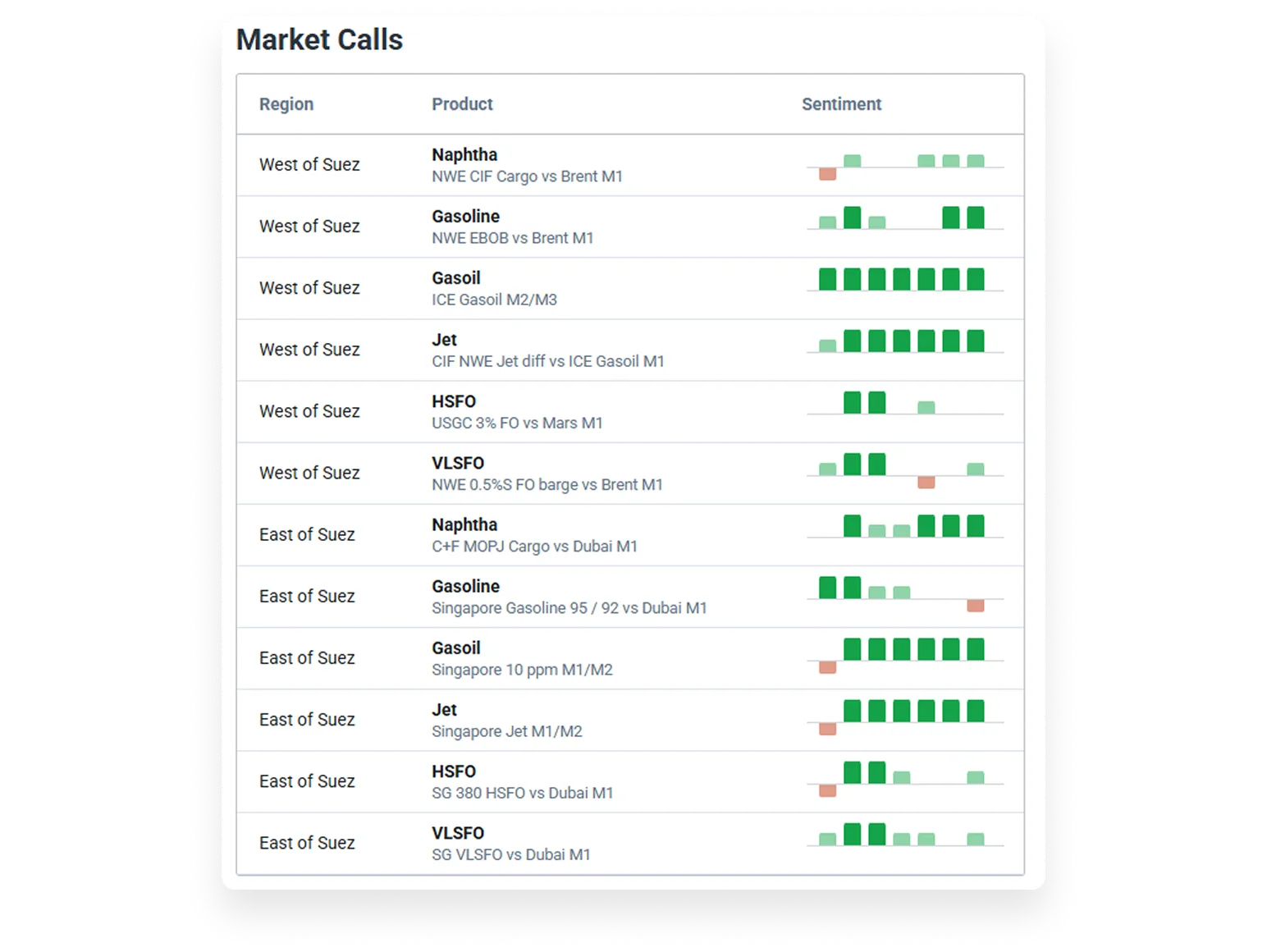Click the all-green sentiment bars for ICE Gasoil M2/M3
The image size is (1267, 952).
pos(903,279)
